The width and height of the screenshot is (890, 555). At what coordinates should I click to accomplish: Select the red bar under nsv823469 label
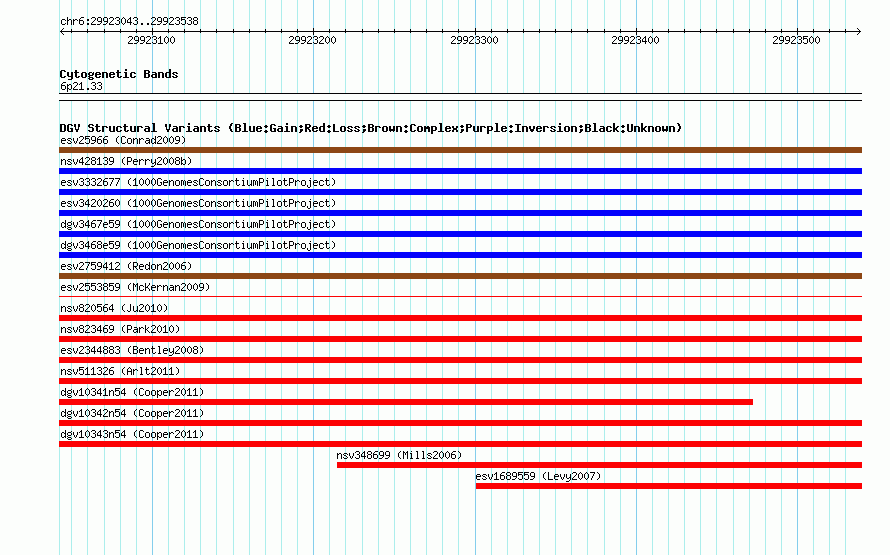point(460,339)
